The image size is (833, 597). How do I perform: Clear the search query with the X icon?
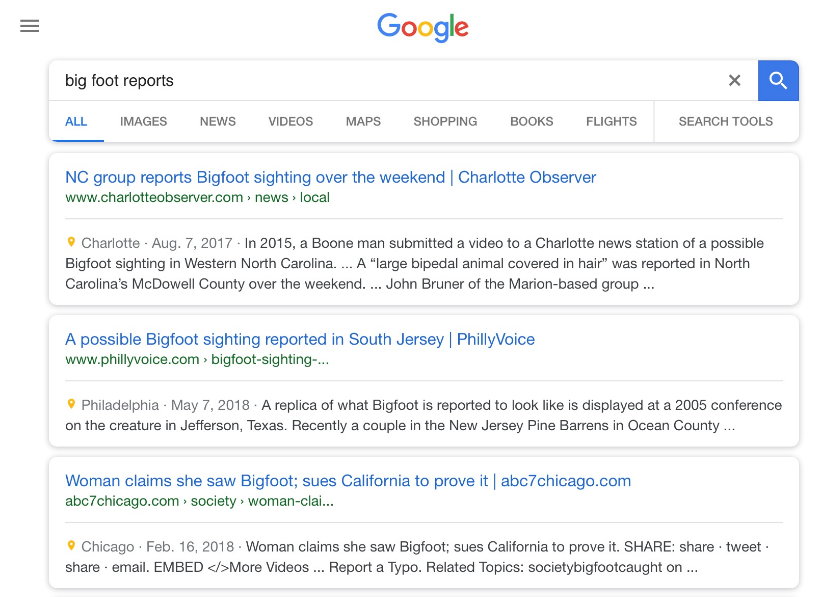tap(734, 80)
